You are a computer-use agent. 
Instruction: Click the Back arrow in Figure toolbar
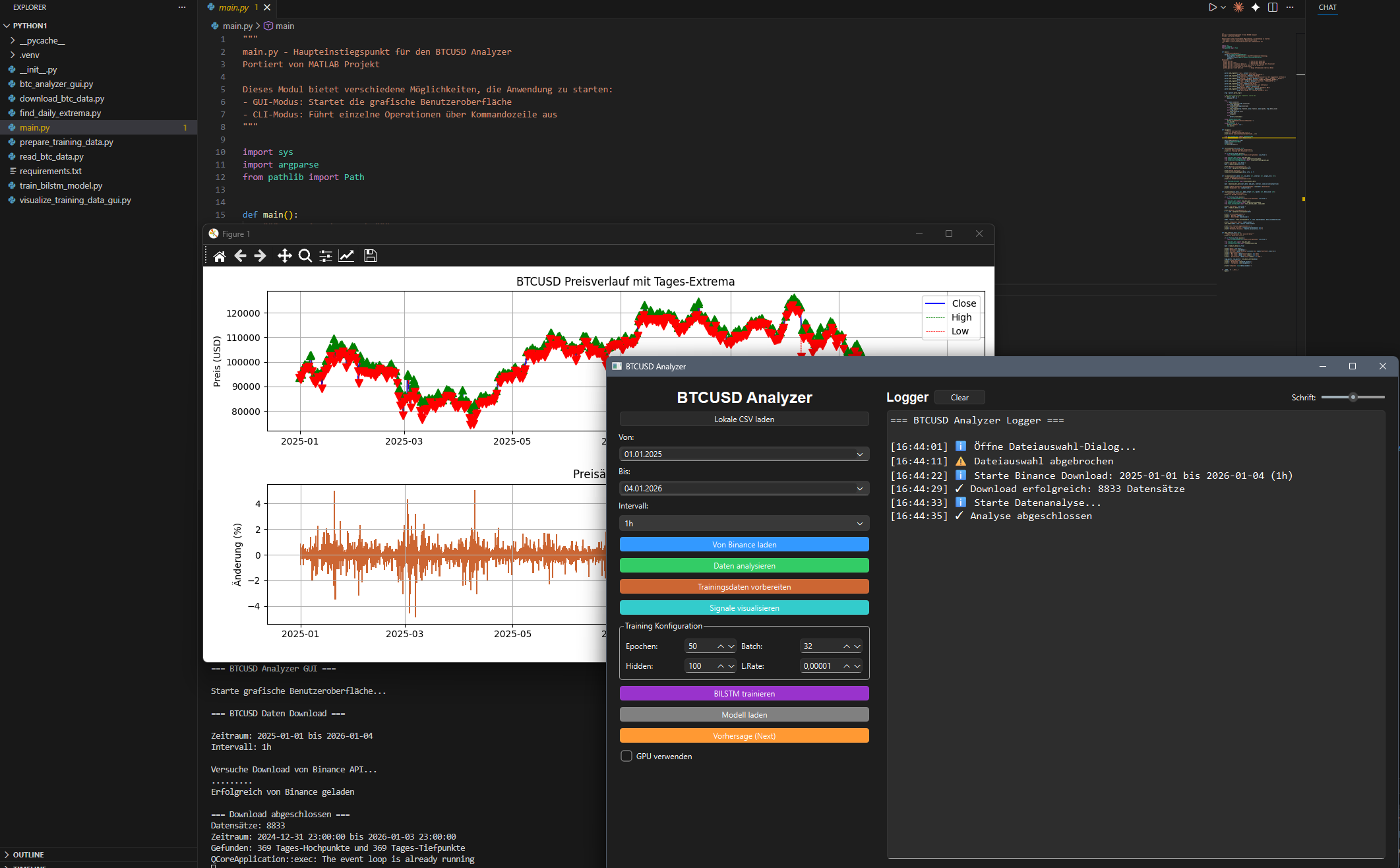pos(240,256)
